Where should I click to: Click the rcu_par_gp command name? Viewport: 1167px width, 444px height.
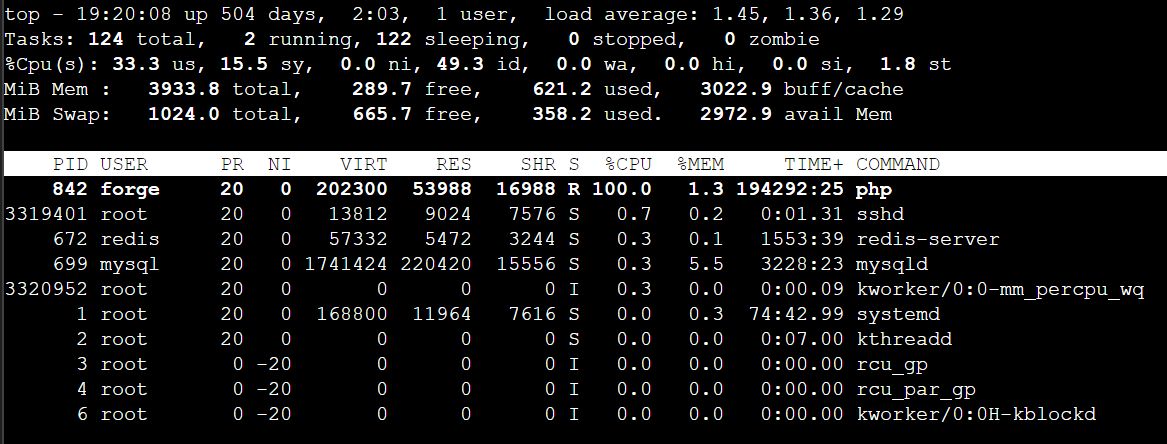(x=915, y=389)
